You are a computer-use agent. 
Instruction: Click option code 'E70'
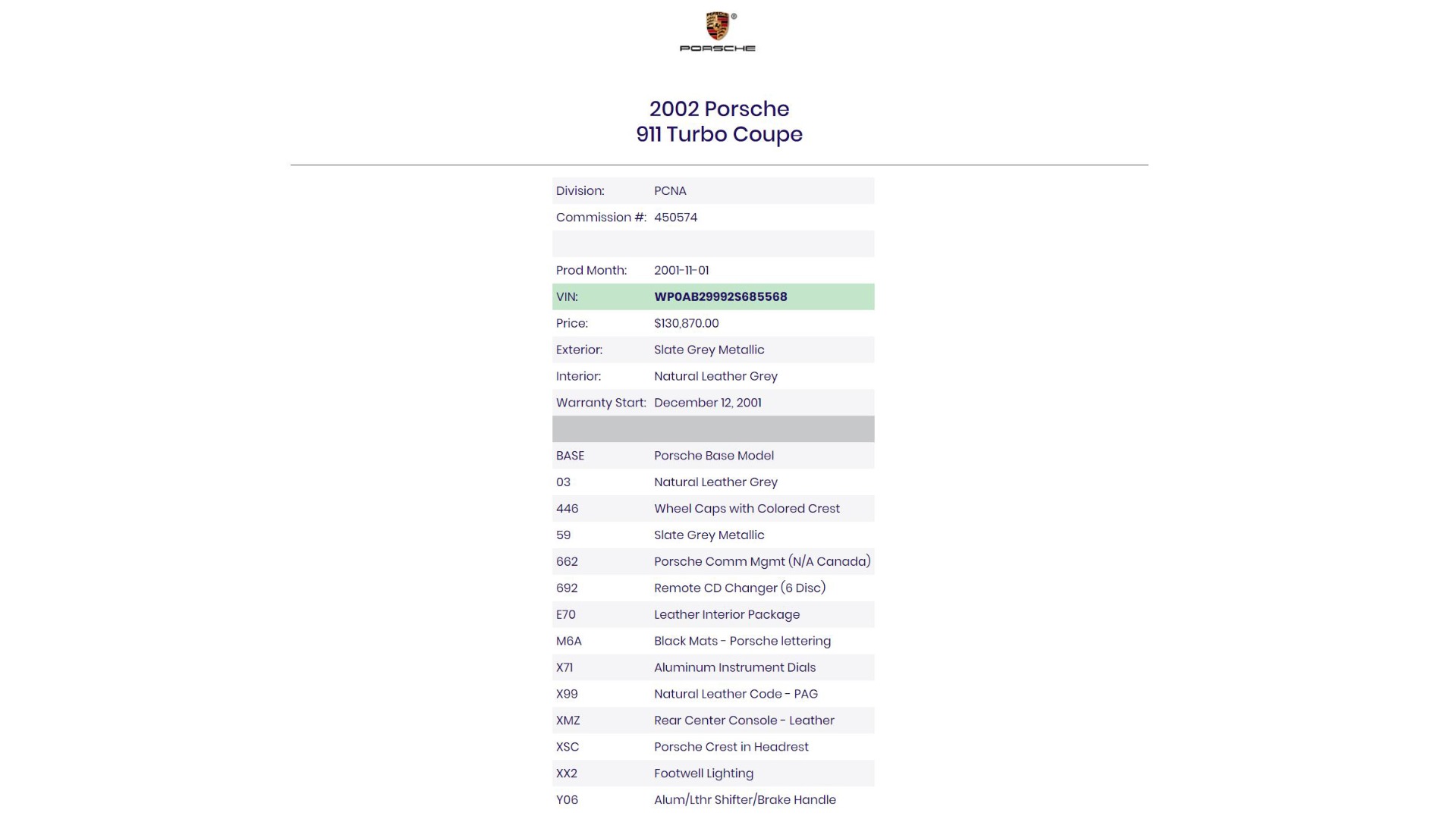point(566,615)
